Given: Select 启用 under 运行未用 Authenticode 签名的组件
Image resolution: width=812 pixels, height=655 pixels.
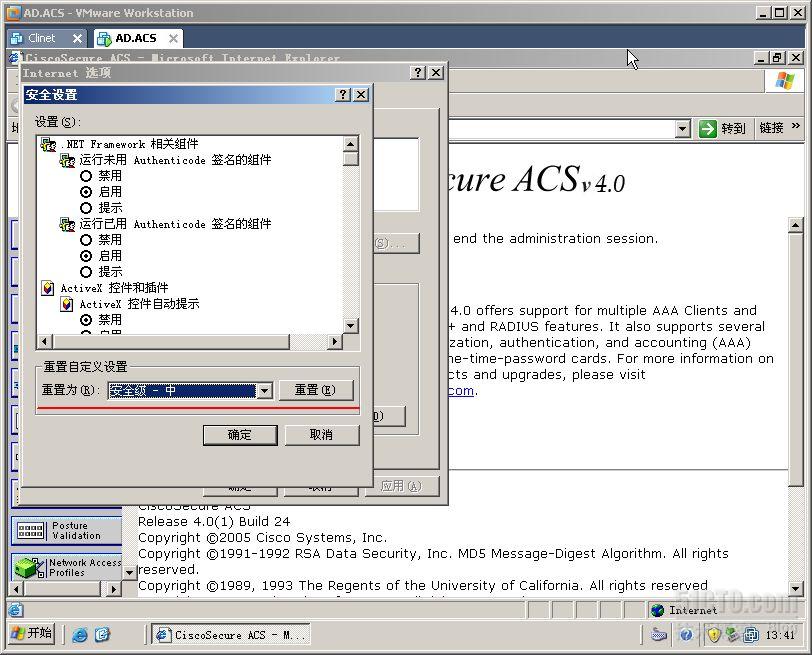Looking at the screenshot, I should (x=86, y=192).
